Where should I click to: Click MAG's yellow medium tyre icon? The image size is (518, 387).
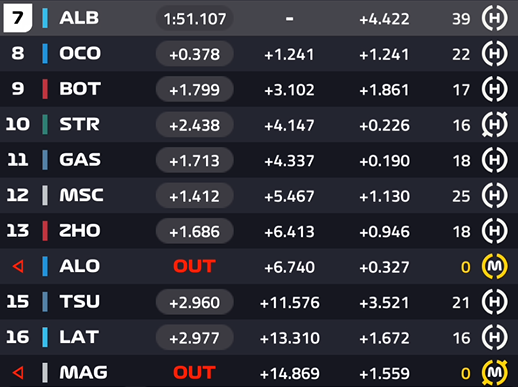(x=494, y=372)
